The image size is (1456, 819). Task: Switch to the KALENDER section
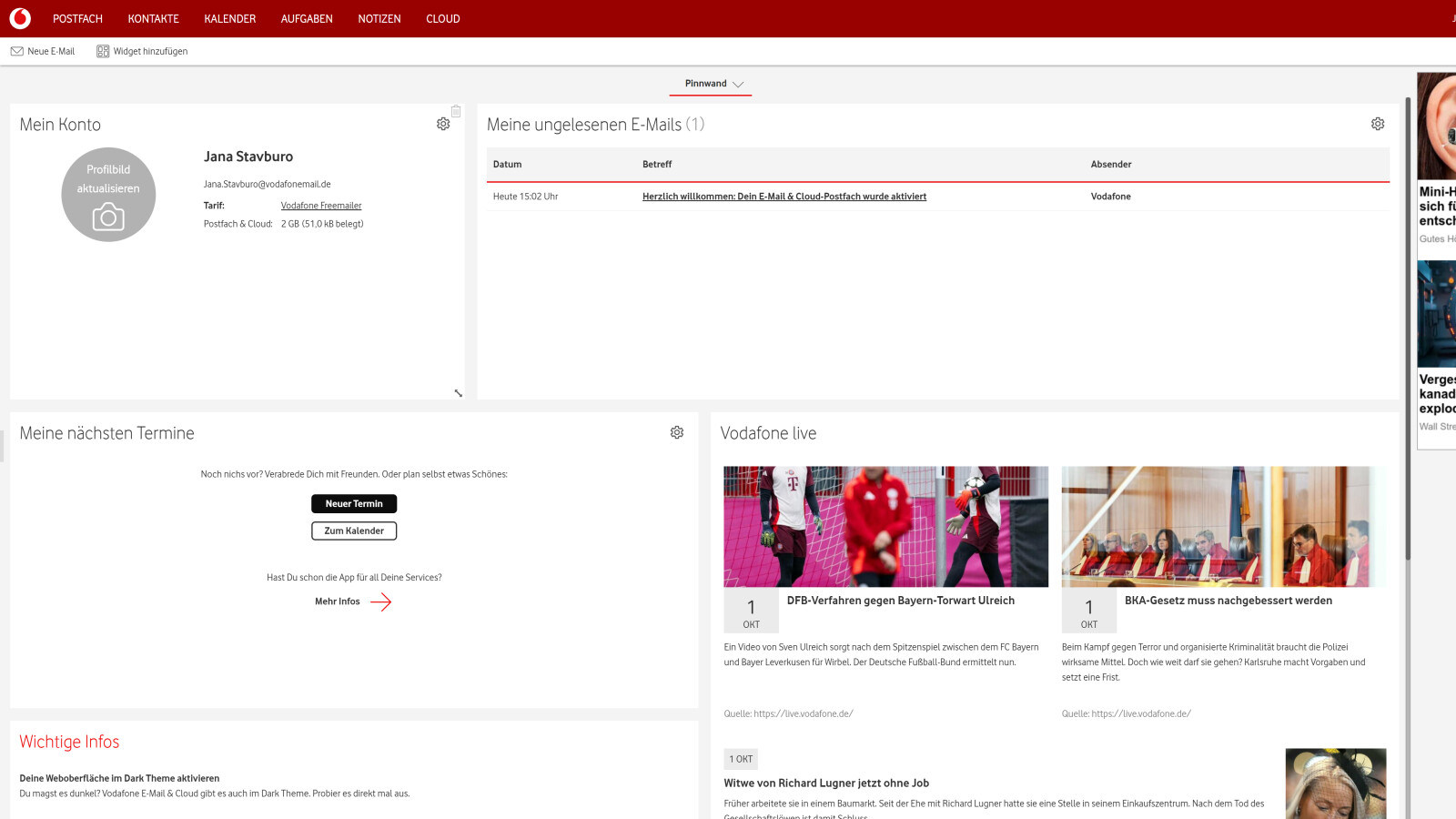pyautogui.click(x=228, y=18)
